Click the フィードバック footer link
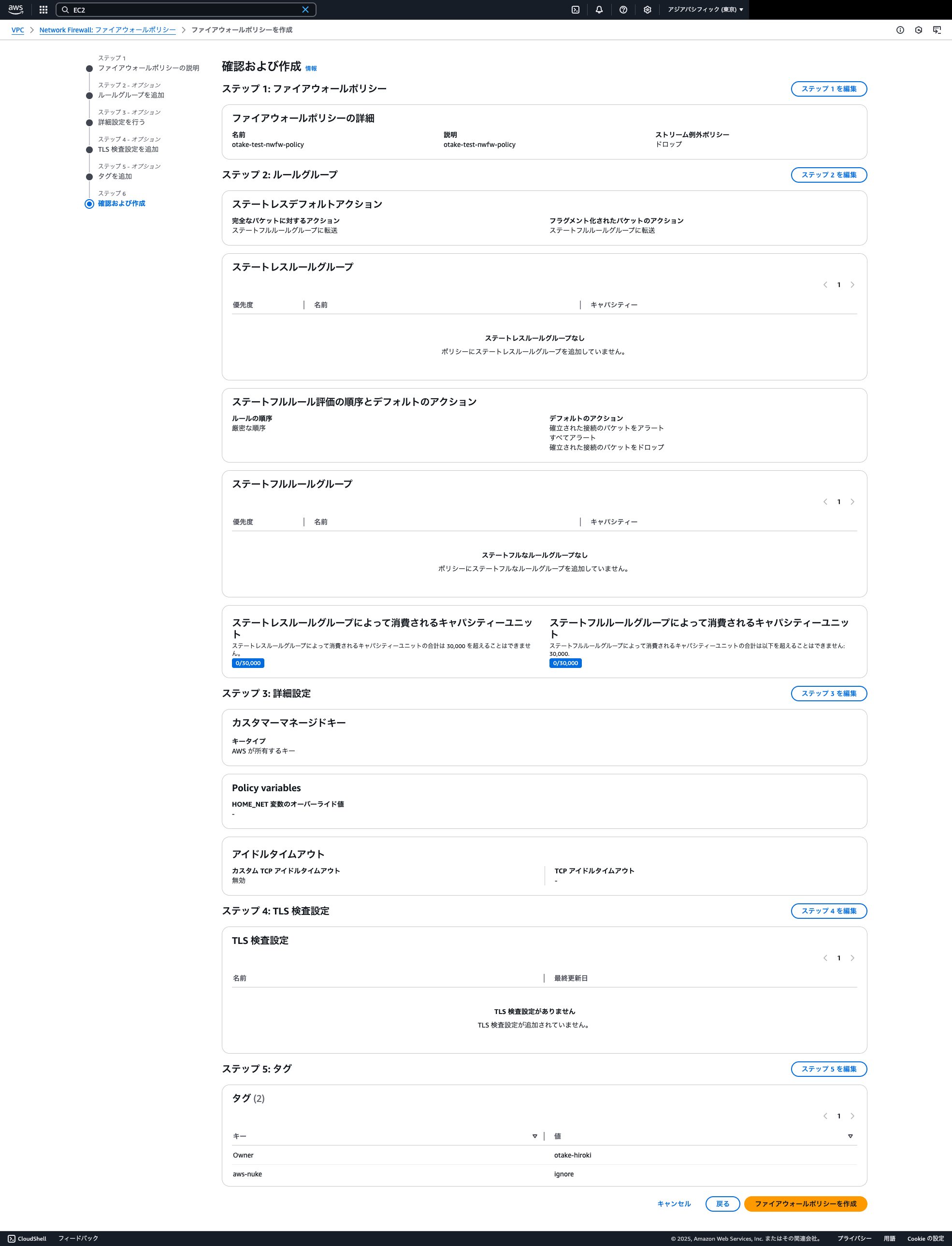952x1246 pixels. click(x=78, y=1239)
